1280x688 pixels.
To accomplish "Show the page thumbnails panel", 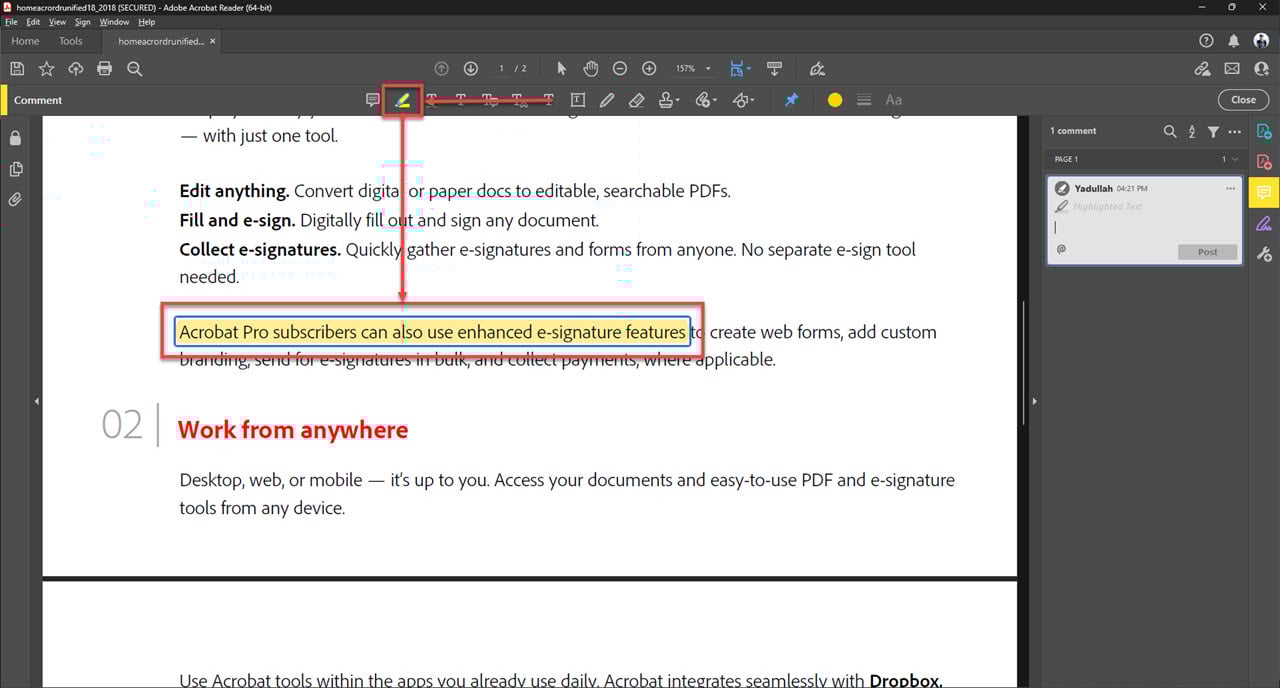I will coord(15,169).
